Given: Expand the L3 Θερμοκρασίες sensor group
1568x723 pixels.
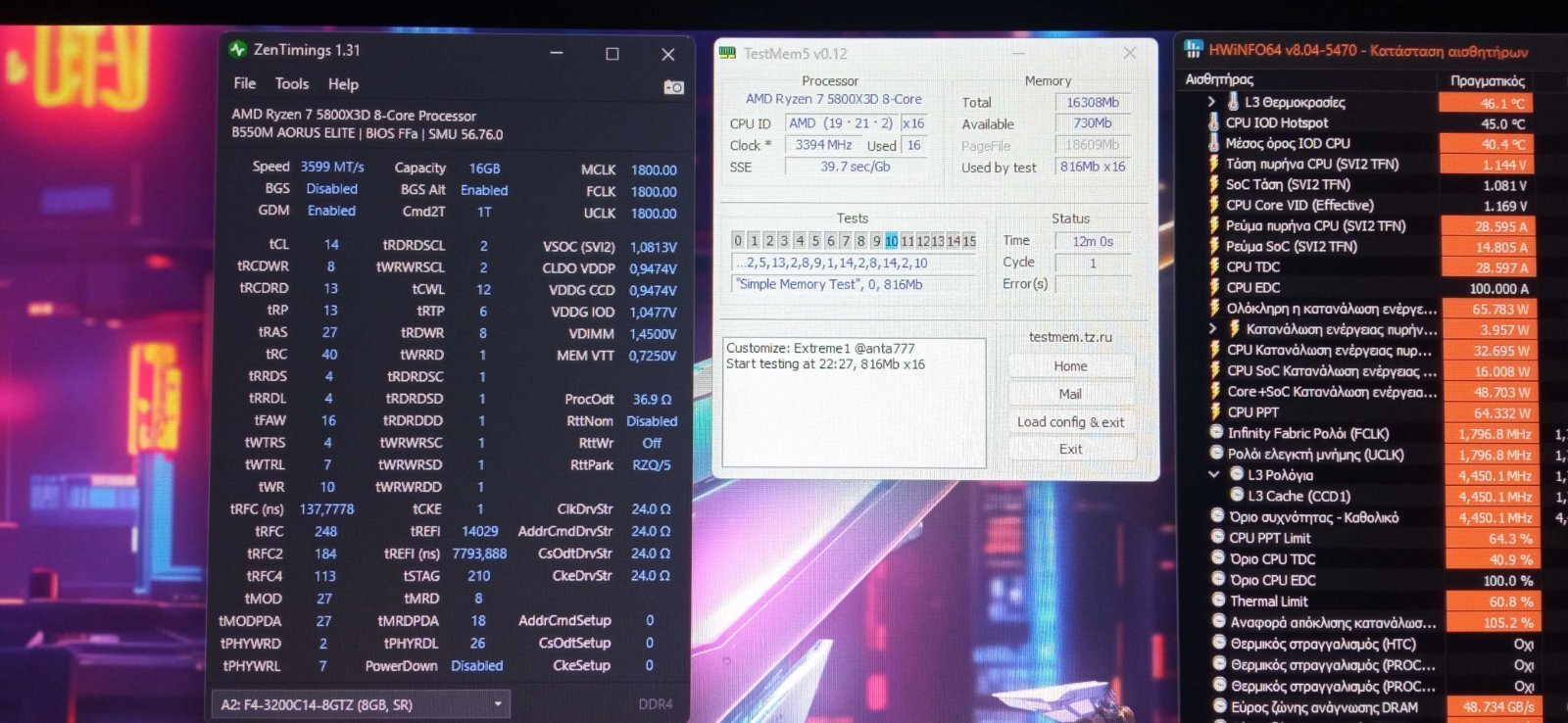Looking at the screenshot, I should pyautogui.click(x=1211, y=102).
